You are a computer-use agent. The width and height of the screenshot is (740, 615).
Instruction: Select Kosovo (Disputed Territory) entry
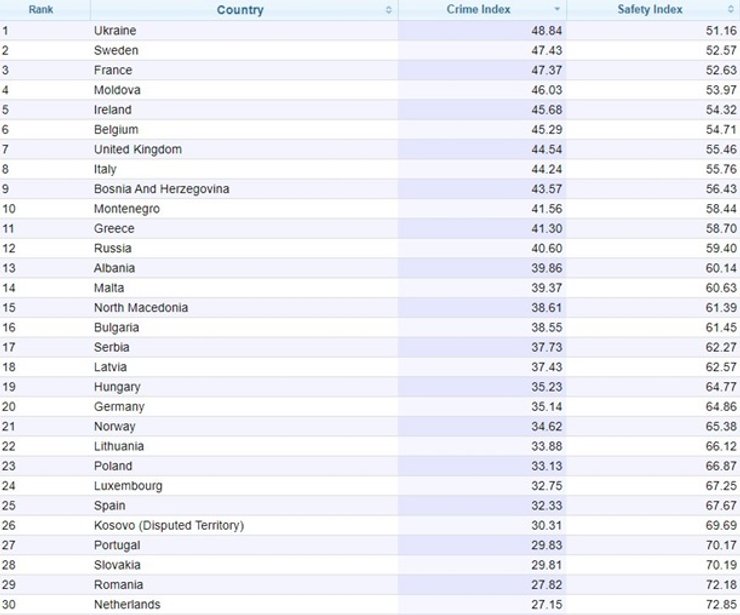[x=169, y=526]
